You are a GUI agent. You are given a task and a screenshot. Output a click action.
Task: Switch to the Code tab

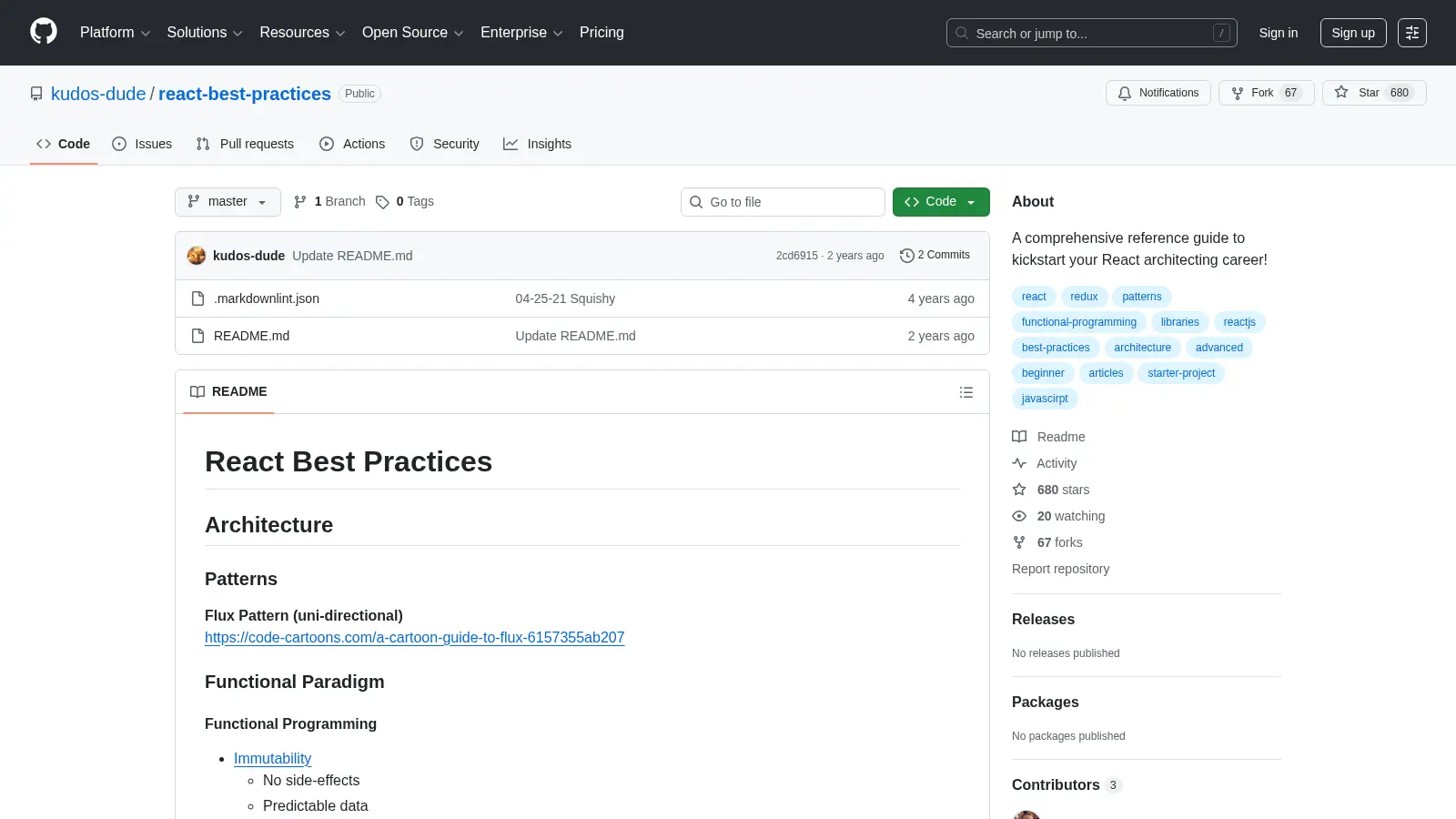(64, 144)
